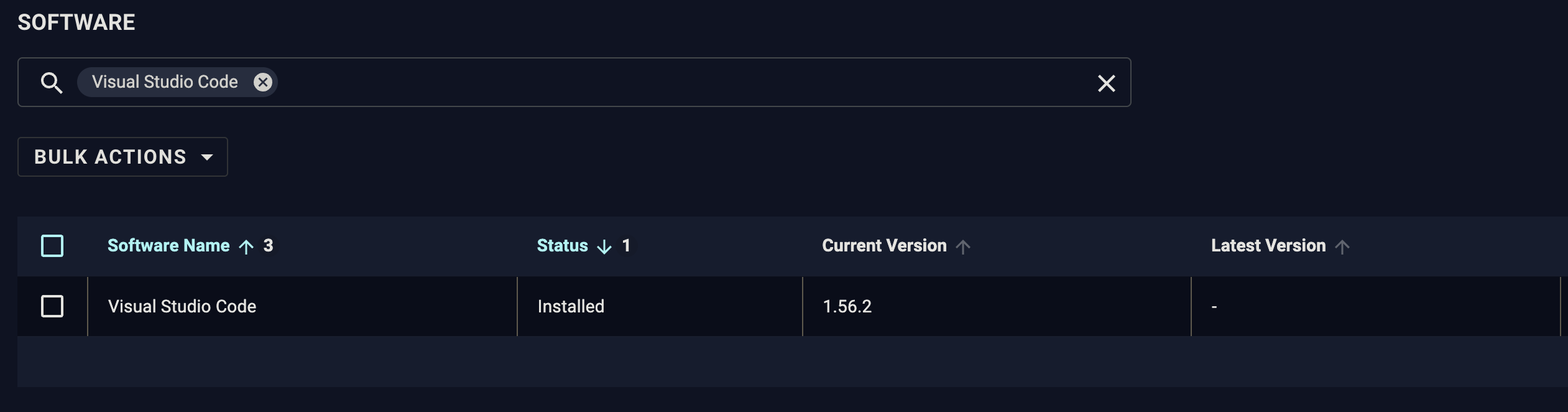This screenshot has height=412, width=1568.
Task: Open the Bulk Actions dropdown
Action: click(122, 157)
